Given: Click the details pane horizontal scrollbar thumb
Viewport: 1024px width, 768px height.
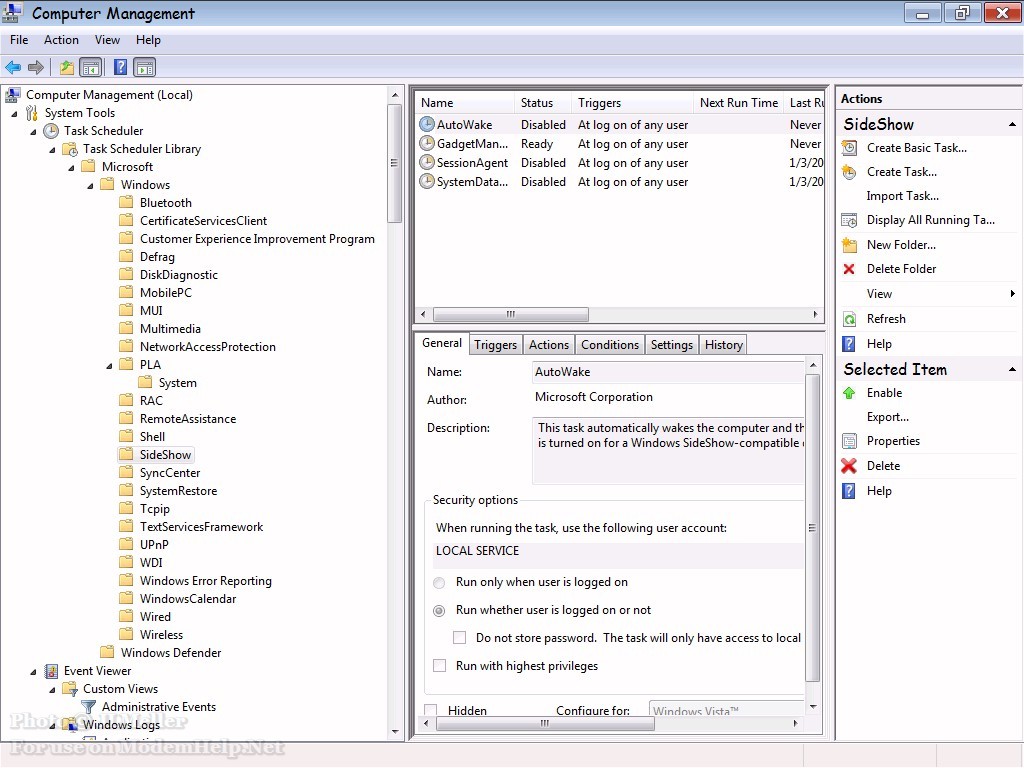Looking at the screenshot, I should click(545, 723).
